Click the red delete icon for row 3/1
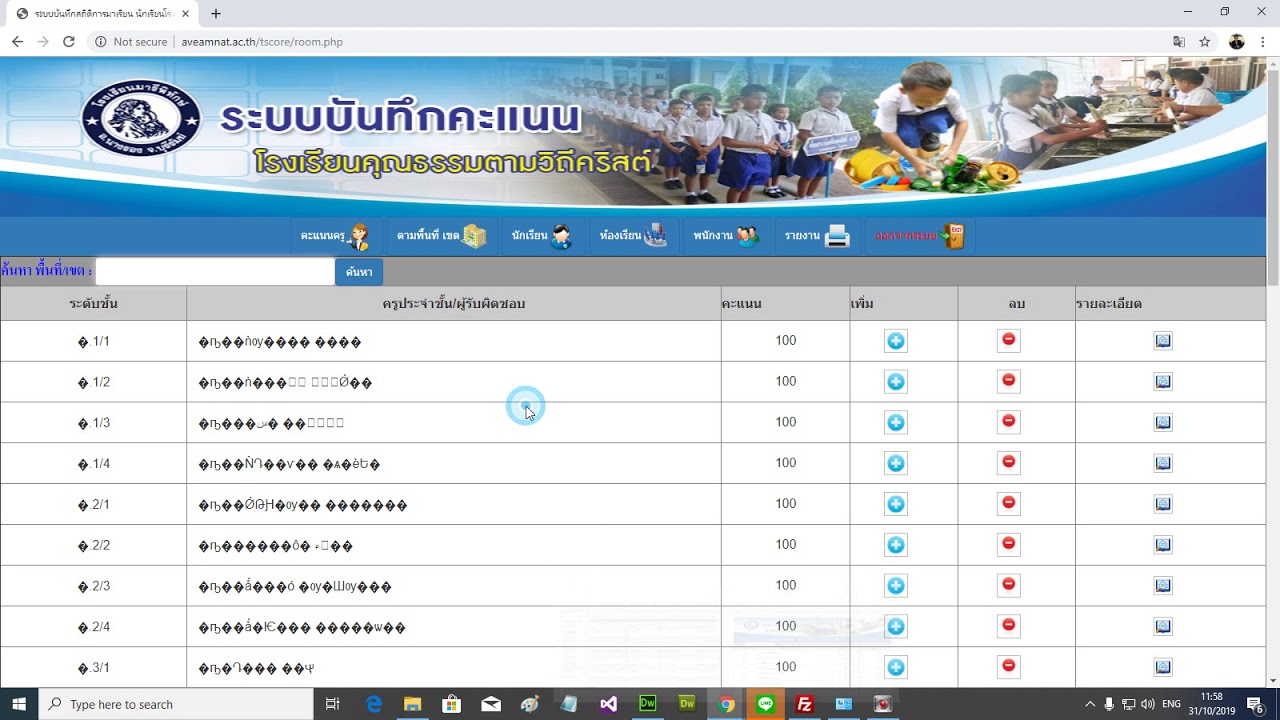 point(1009,666)
